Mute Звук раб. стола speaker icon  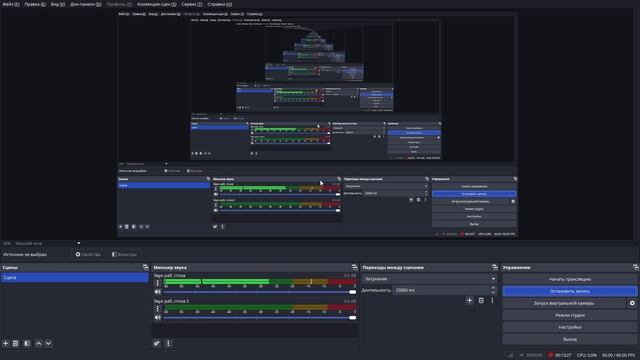click(x=158, y=292)
